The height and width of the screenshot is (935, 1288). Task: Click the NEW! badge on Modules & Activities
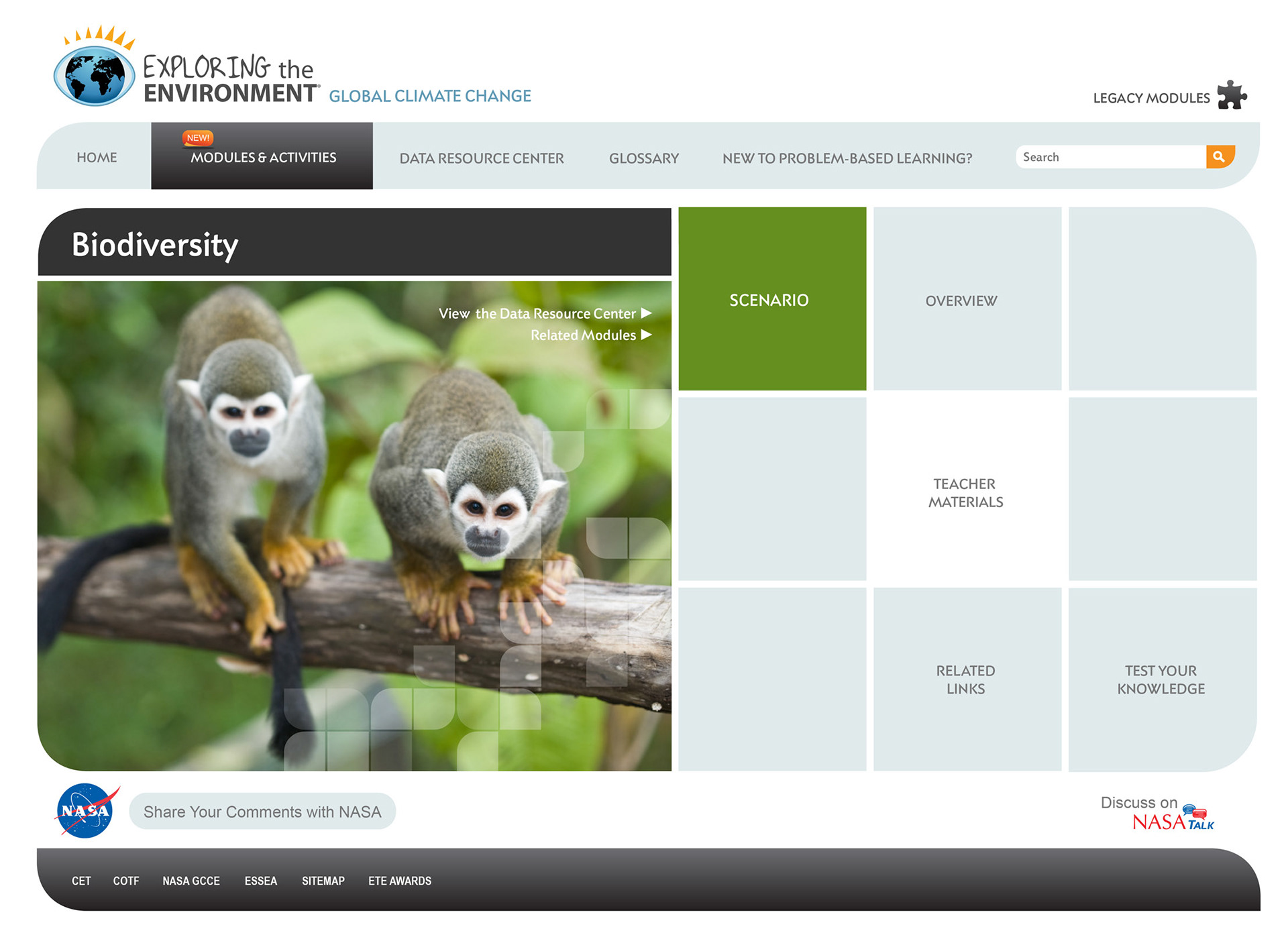(x=198, y=137)
